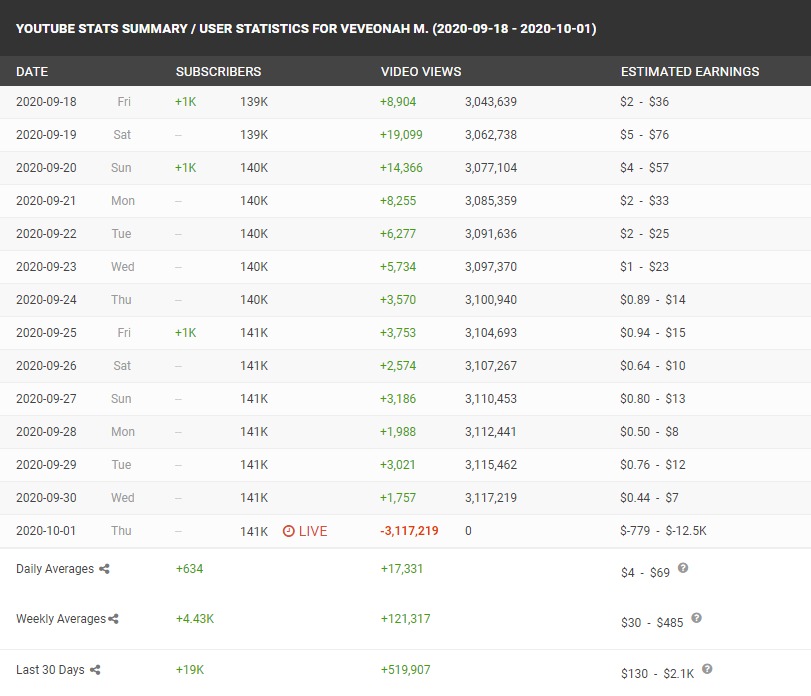Click the red clock icon before LIVE
This screenshot has width=811, height=696.
288,531
